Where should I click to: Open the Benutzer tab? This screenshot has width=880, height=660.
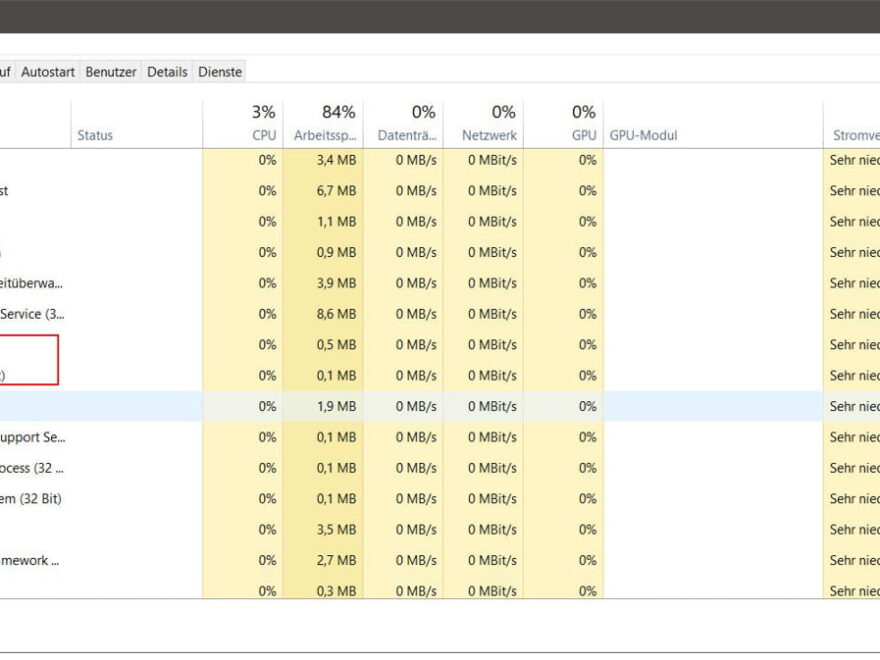pyautogui.click(x=111, y=72)
